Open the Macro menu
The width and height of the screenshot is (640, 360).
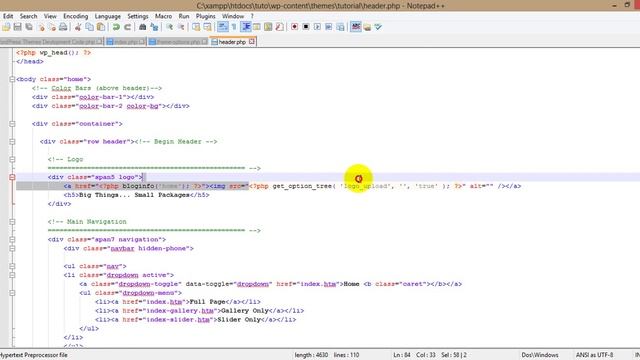click(x=163, y=16)
